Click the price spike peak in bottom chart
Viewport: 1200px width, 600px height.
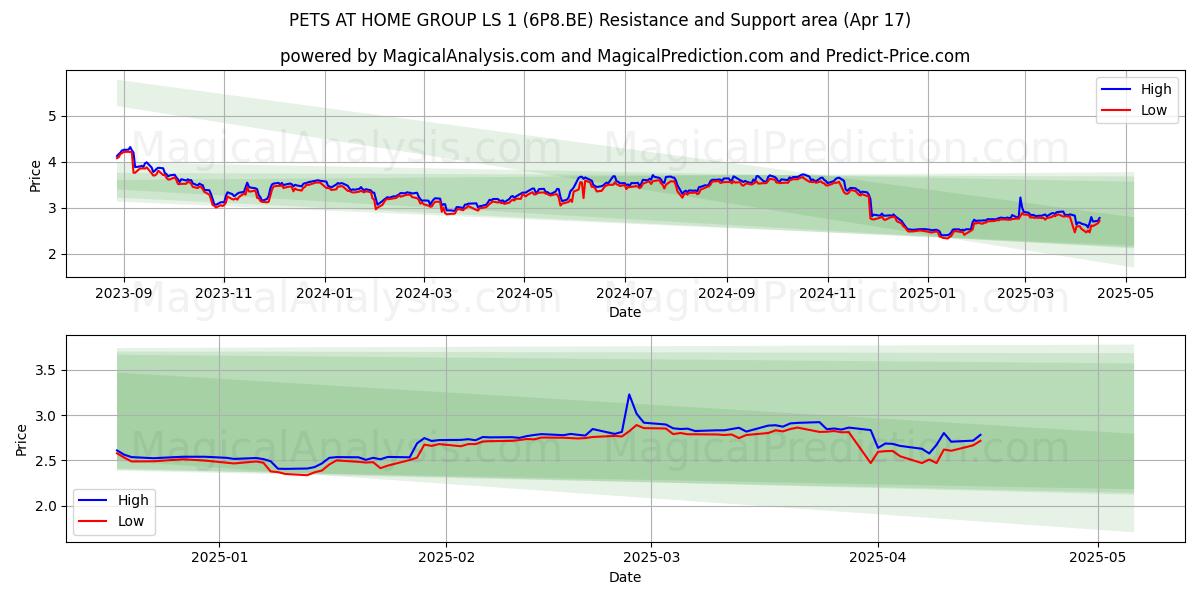629,394
